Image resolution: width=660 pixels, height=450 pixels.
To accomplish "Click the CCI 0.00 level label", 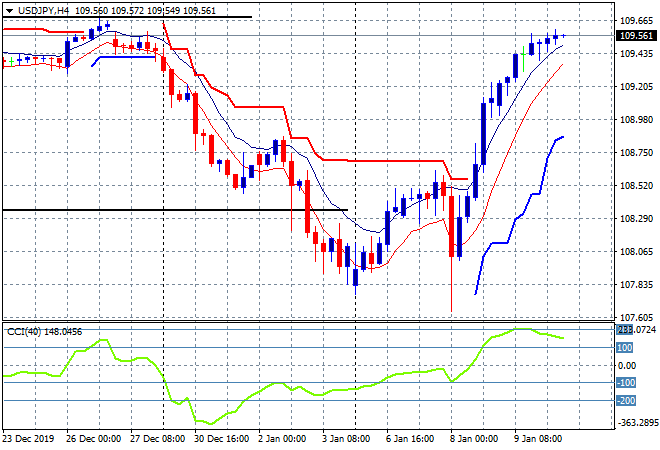I will click(628, 366).
